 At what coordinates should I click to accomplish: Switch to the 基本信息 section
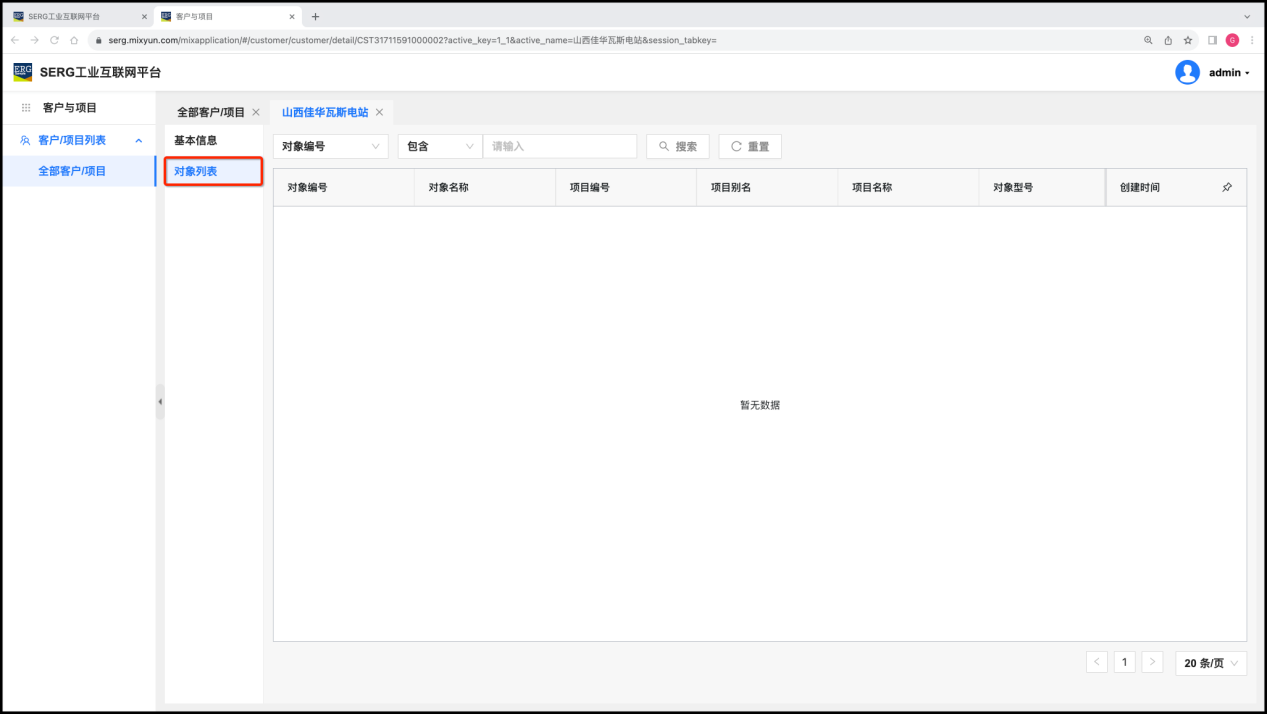(x=196, y=140)
